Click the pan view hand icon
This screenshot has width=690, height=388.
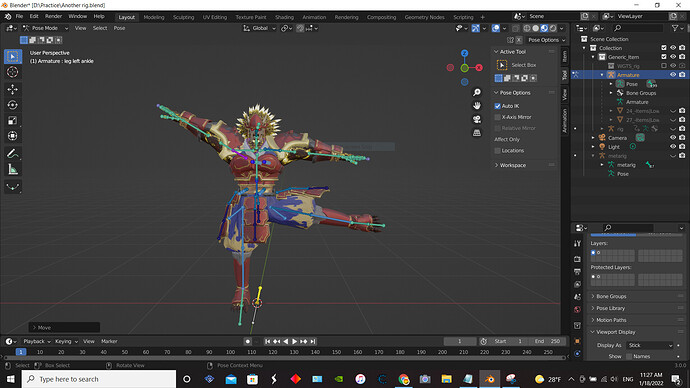click(x=477, y=106)
